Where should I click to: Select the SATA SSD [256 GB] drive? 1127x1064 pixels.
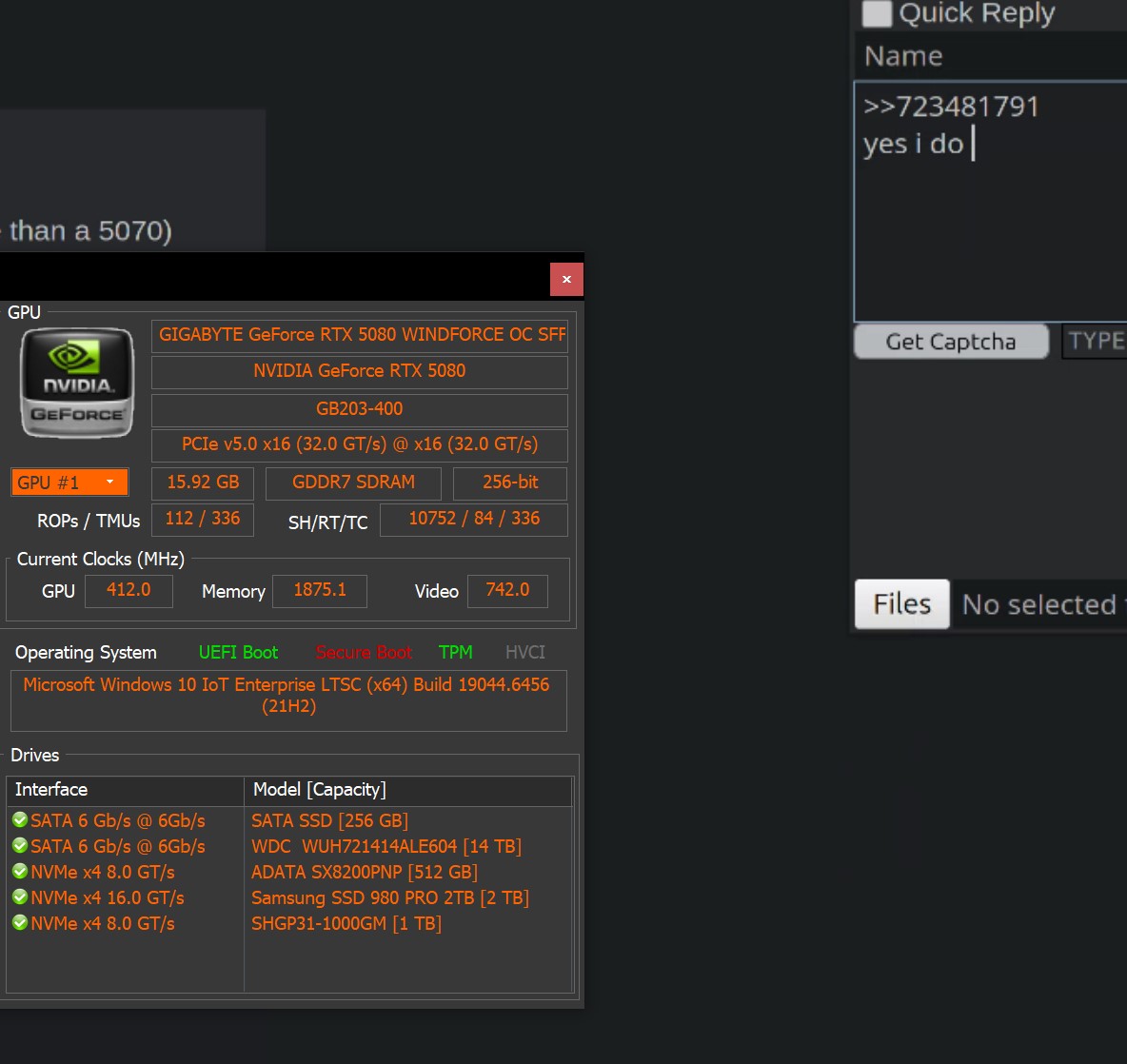point(330,820)
